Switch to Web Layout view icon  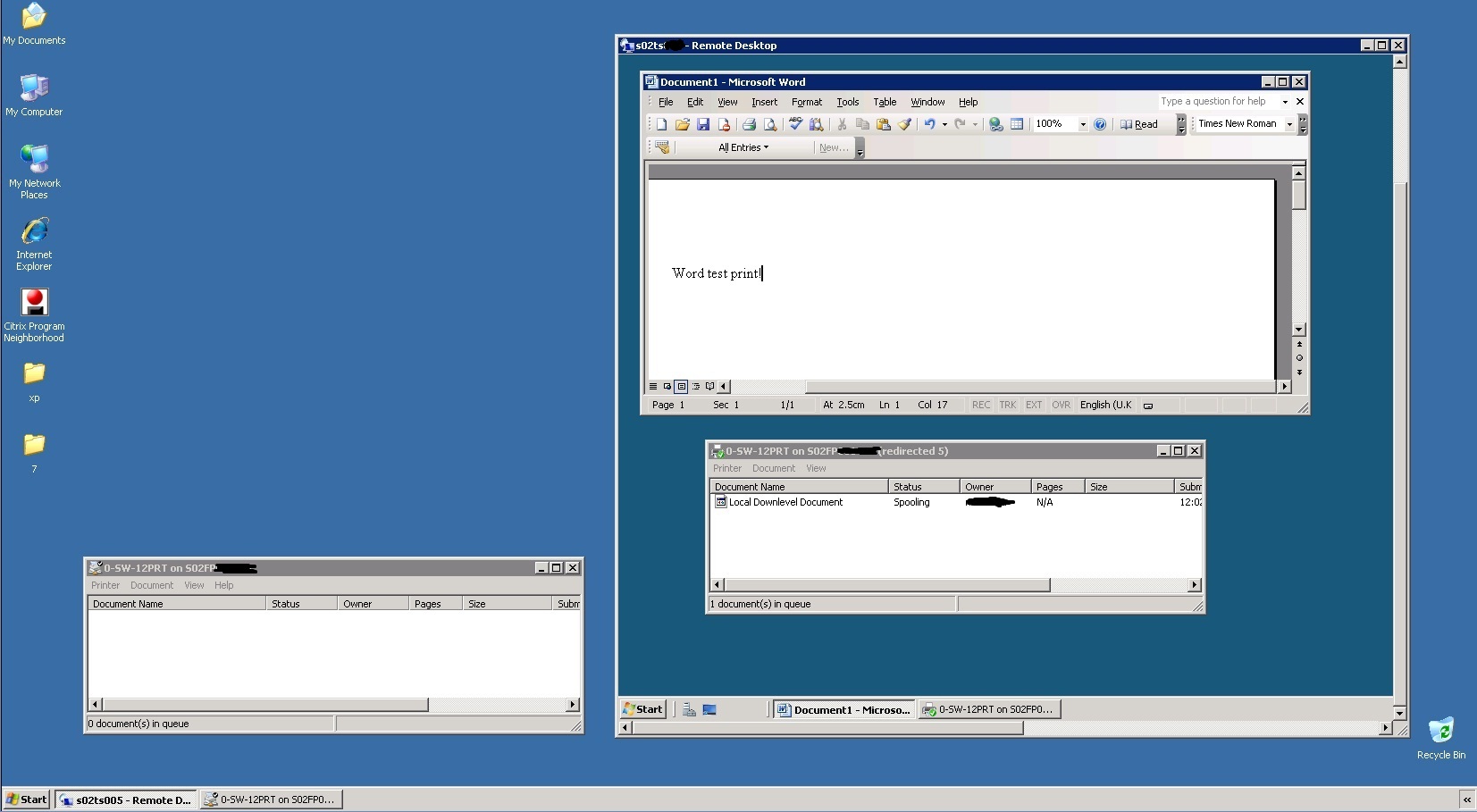pos(667,387)
